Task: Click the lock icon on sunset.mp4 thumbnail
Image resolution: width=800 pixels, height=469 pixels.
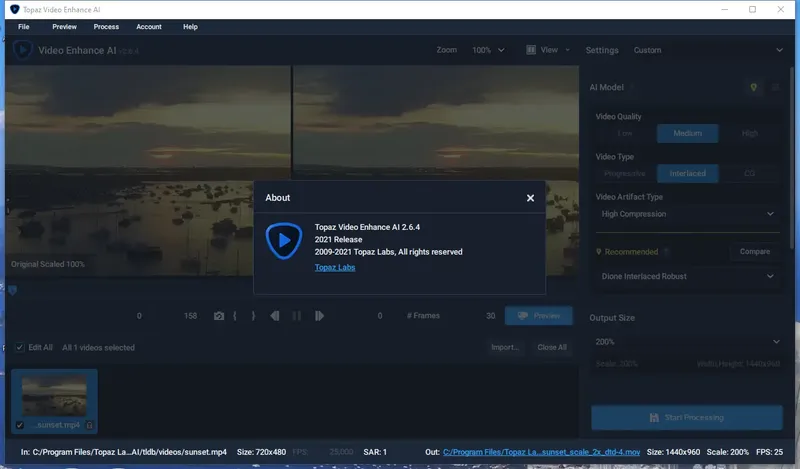Action: point(90,425)
